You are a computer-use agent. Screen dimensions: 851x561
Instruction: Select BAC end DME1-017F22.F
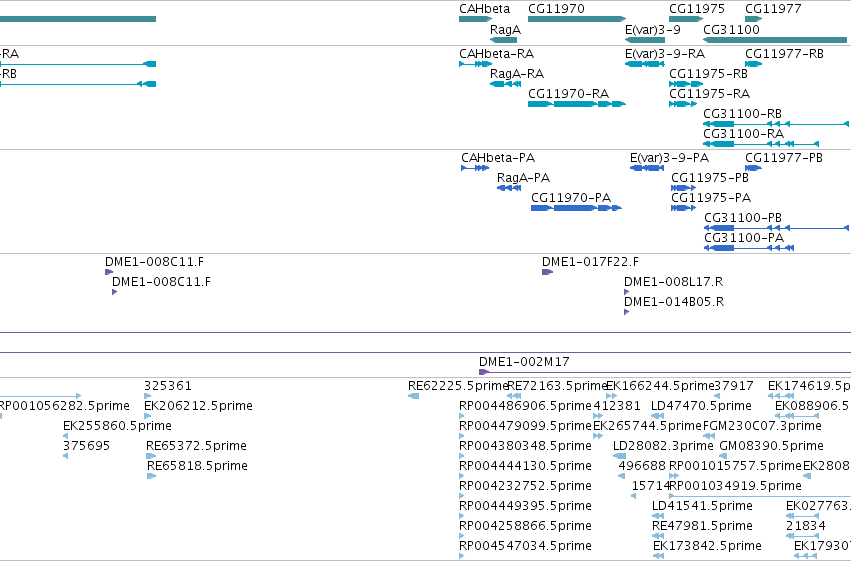tap(547, 272)
